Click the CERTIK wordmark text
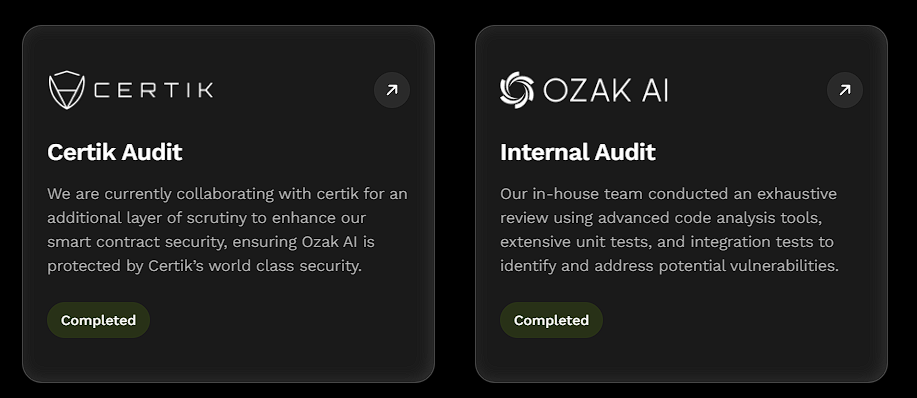 click(154, 90)
